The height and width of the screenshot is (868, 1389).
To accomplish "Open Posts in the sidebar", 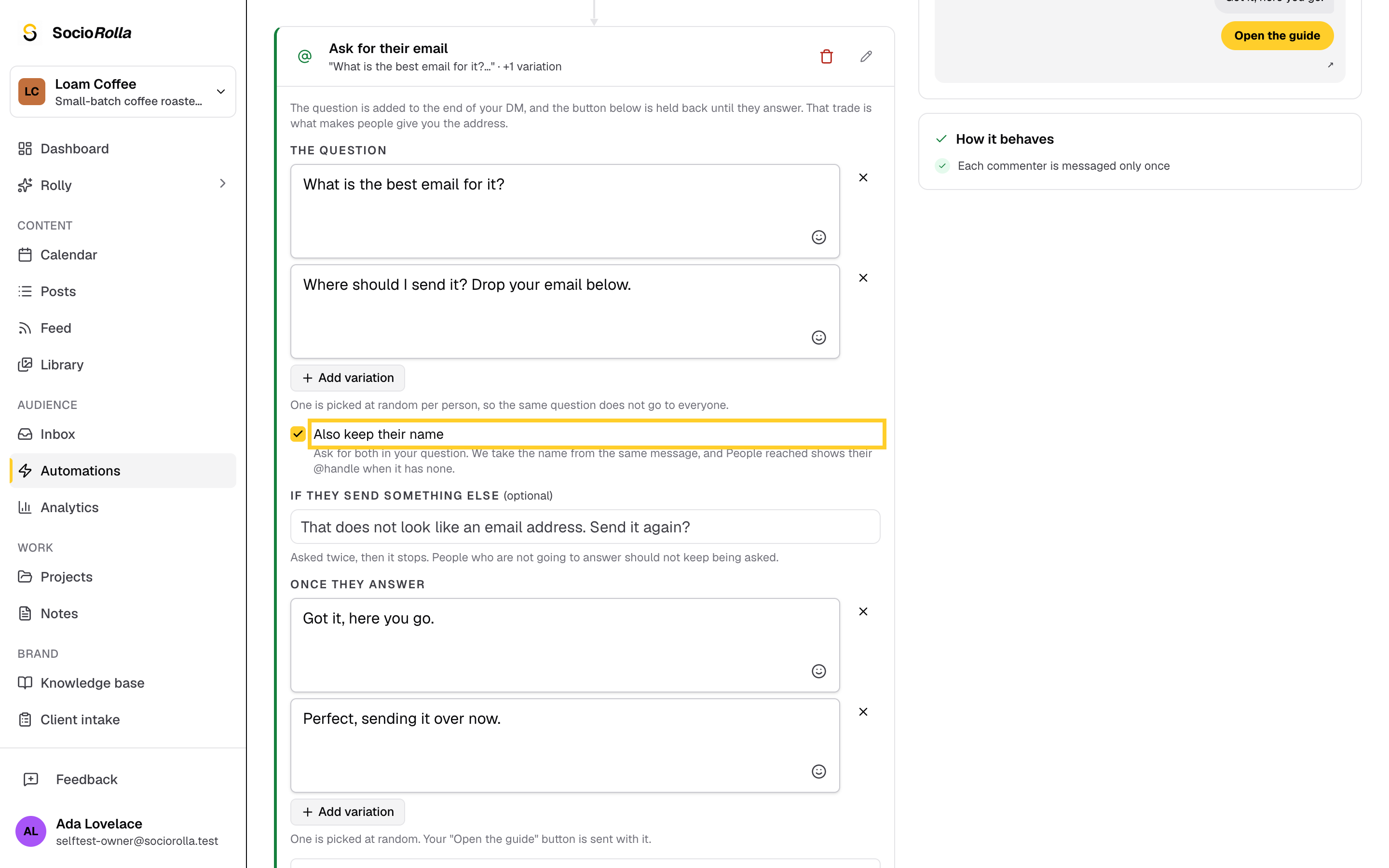I will coord(123,292).
